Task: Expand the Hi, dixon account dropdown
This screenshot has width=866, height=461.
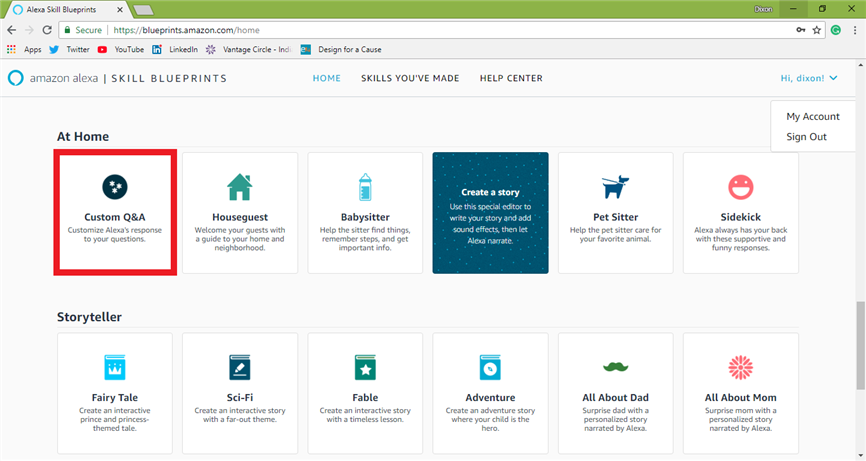Action: [808, 78]
